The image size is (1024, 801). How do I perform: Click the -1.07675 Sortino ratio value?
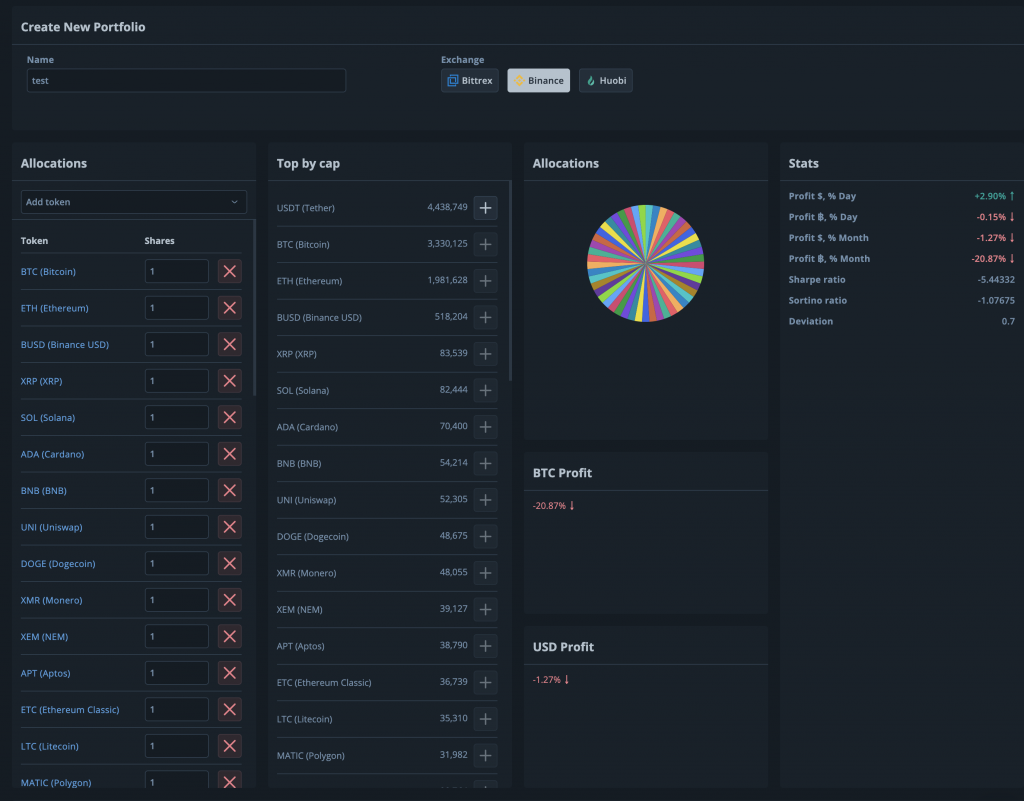[996, 300]
